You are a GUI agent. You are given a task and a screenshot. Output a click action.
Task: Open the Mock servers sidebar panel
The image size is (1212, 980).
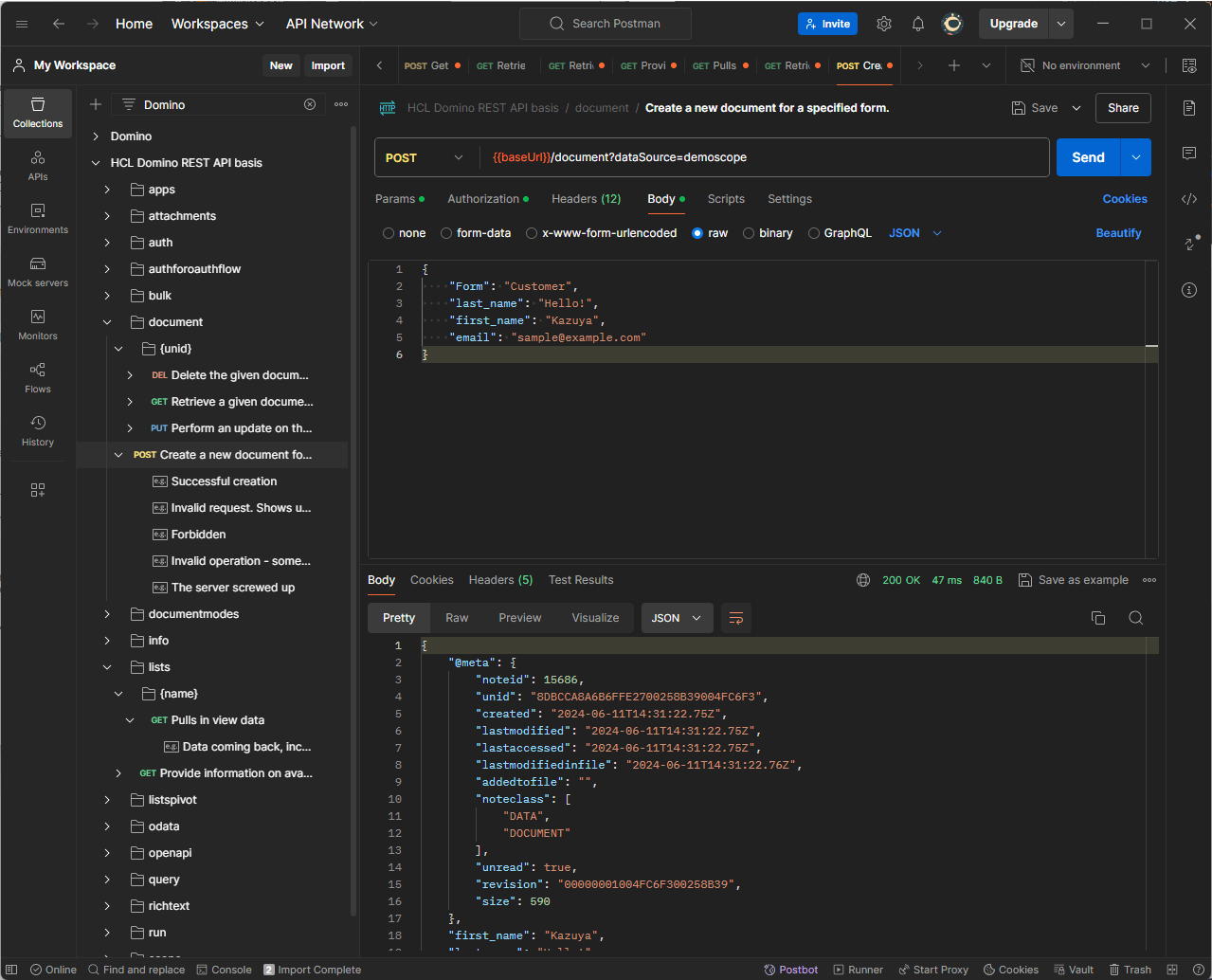click(38, 271)
